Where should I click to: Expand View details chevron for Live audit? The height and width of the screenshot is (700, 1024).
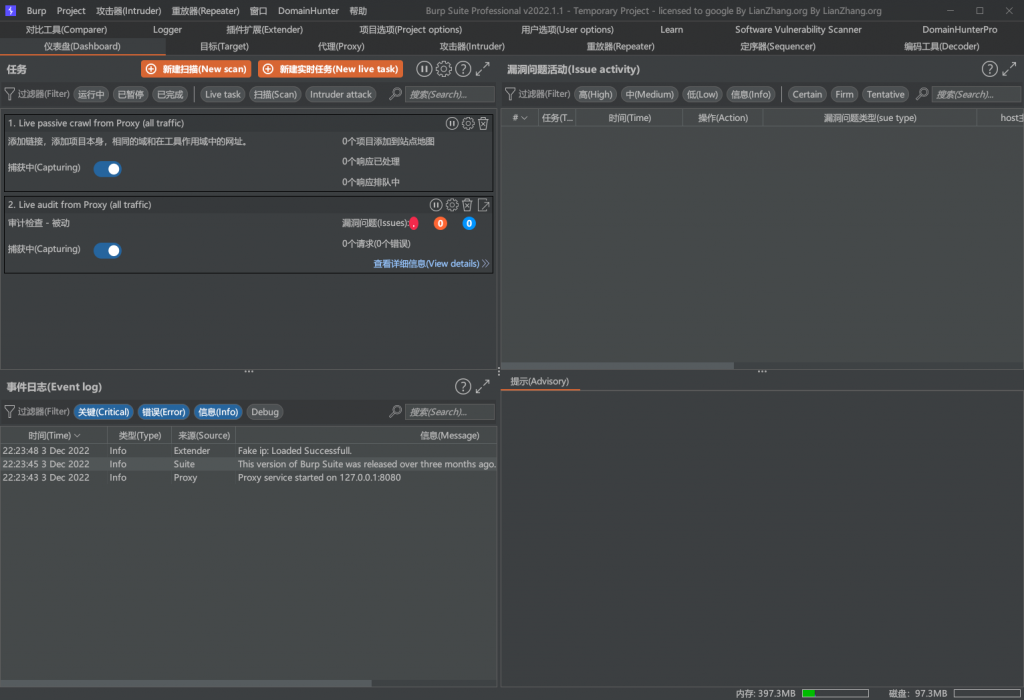click(485, 264)
